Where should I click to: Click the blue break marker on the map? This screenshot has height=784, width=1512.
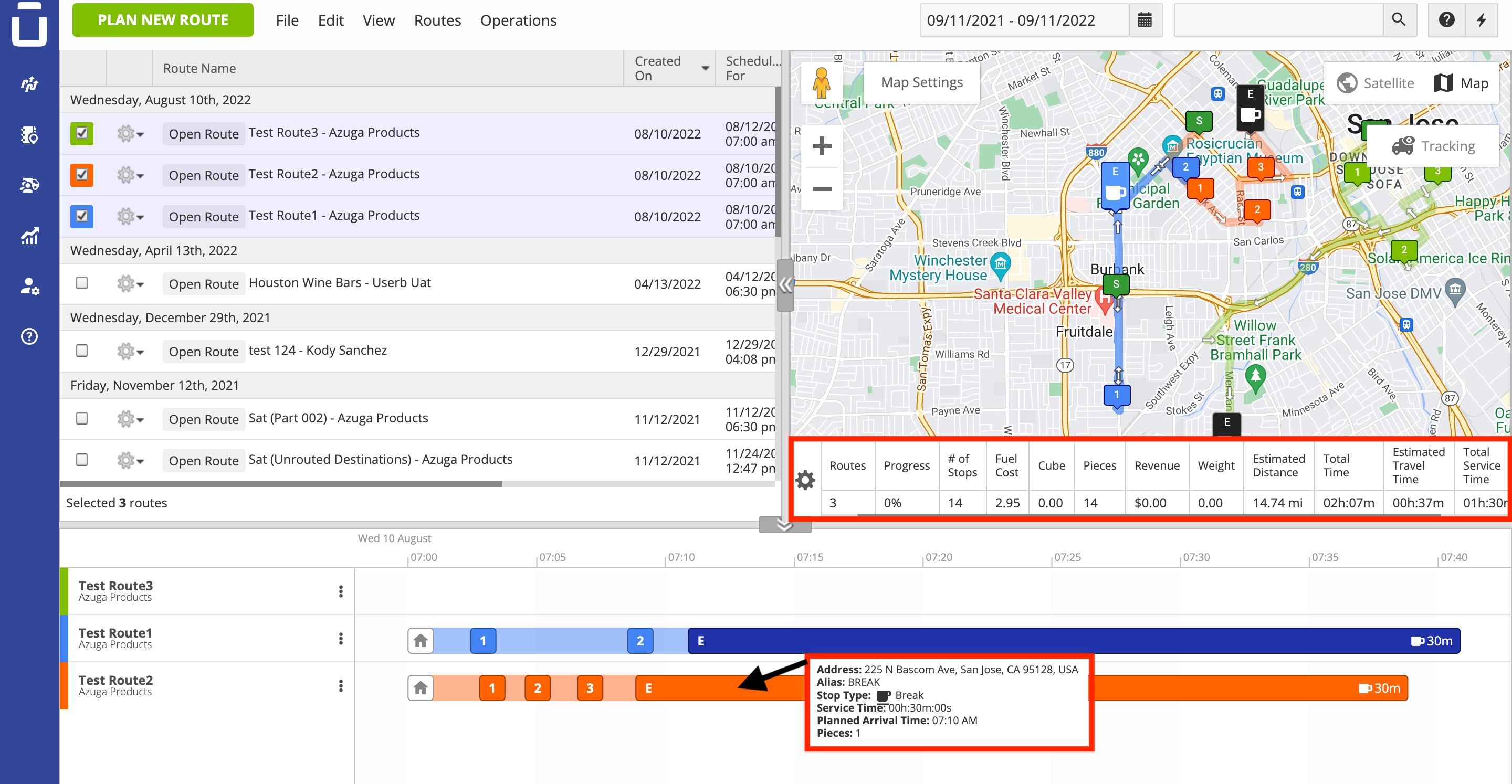(1115, 186)
